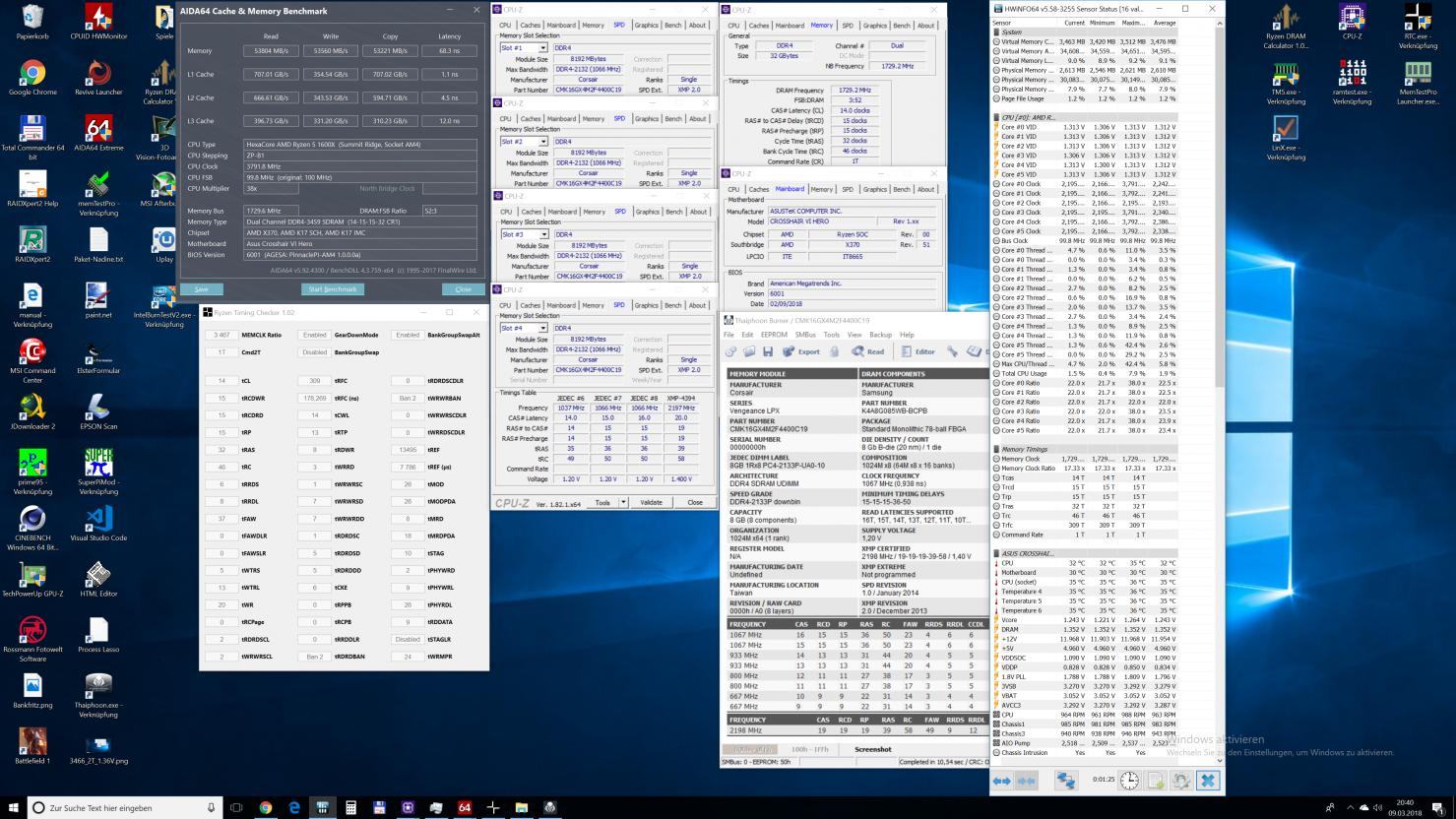Click the HWiNFO network computers icon
Image resolution: width=1456 pixels, height=819 pixels.
[1066, 781]
